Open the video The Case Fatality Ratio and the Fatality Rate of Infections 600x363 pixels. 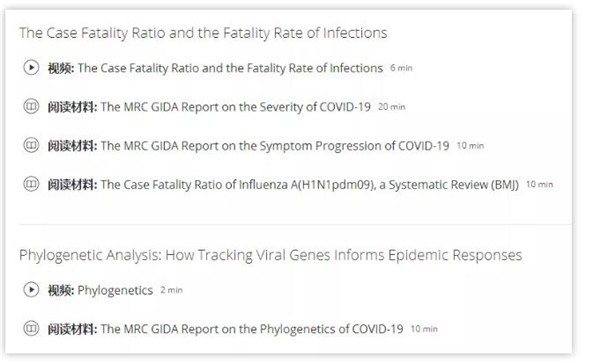(x=230, y=68)
